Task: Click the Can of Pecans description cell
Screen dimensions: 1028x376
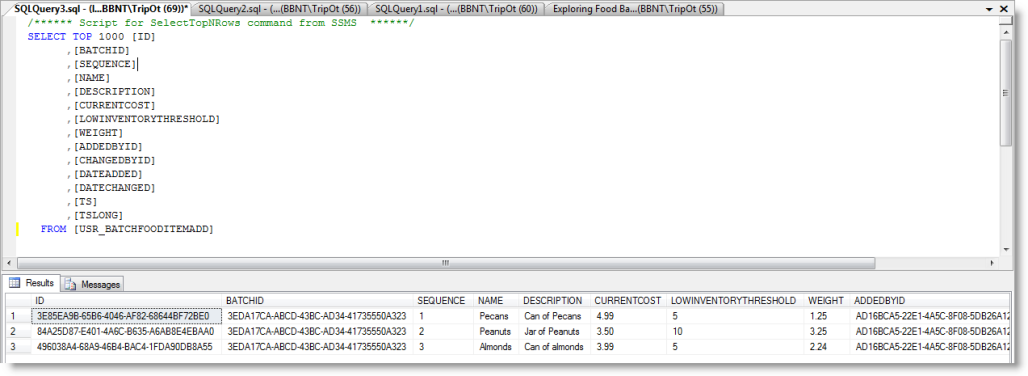Action: [x=554, y=316]
